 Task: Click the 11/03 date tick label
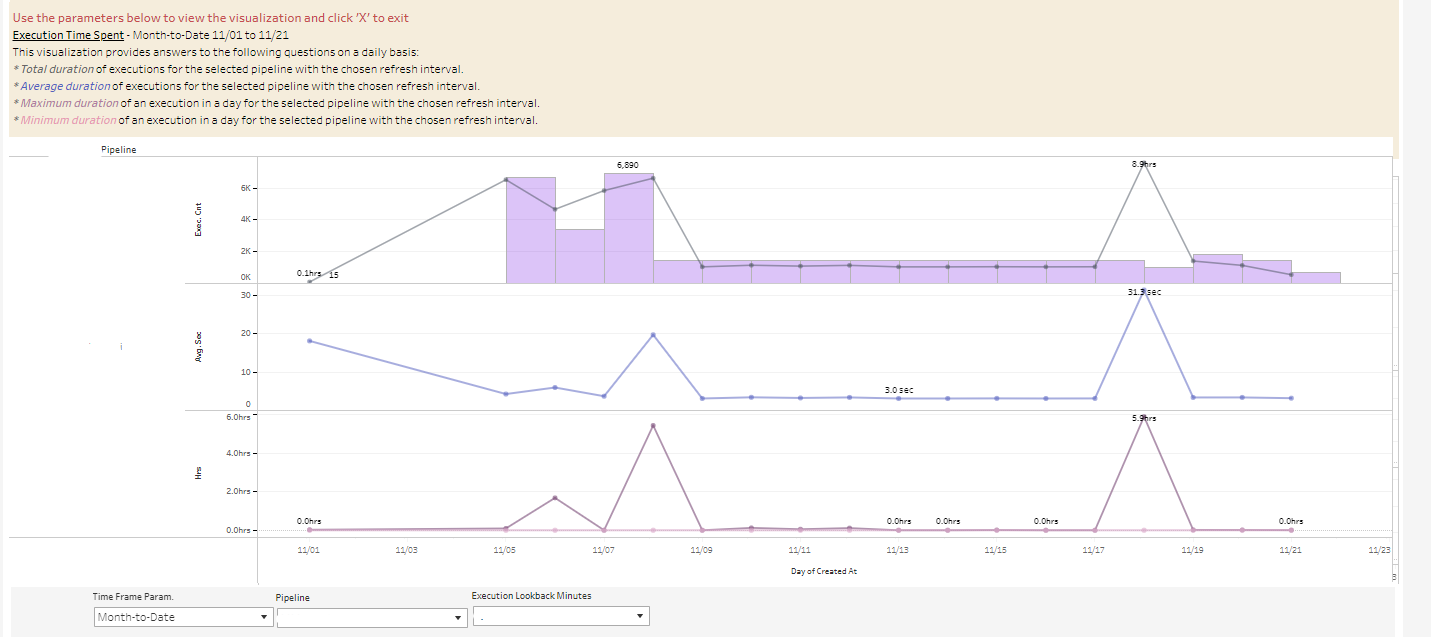click(407, 550)
